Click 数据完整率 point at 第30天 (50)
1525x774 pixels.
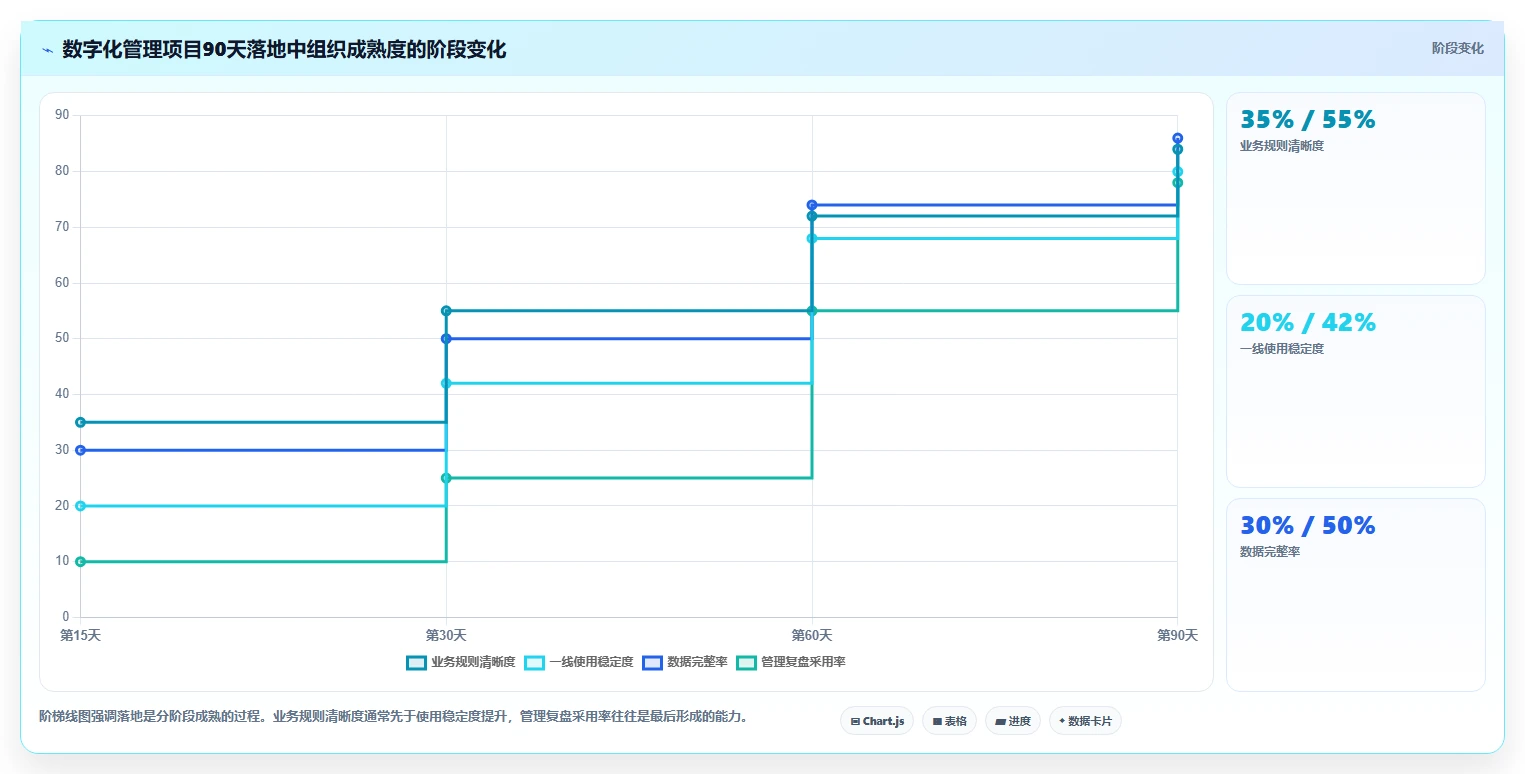tap(446, 339)
